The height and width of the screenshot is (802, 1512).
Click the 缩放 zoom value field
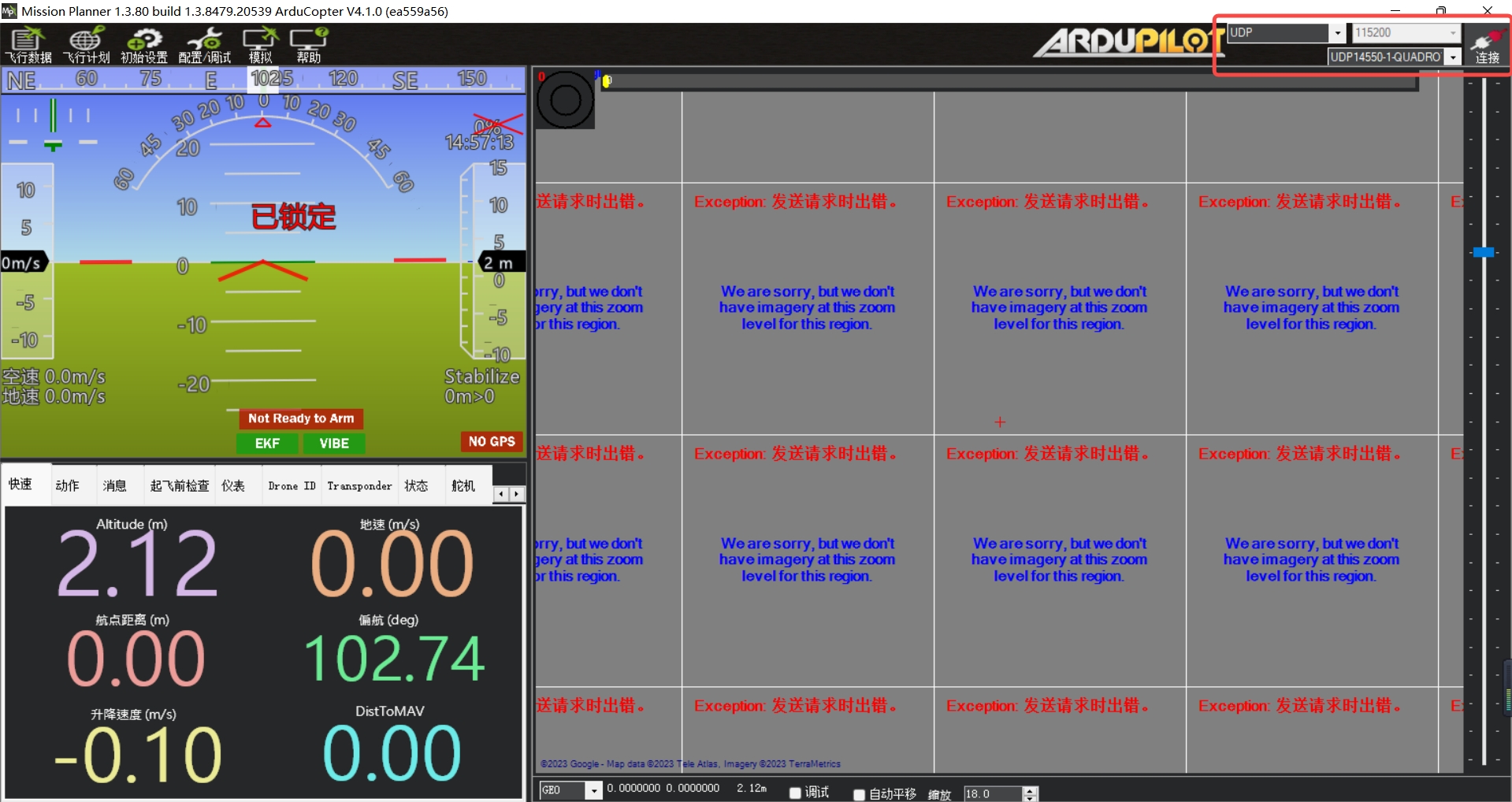[x=992, y=794]
